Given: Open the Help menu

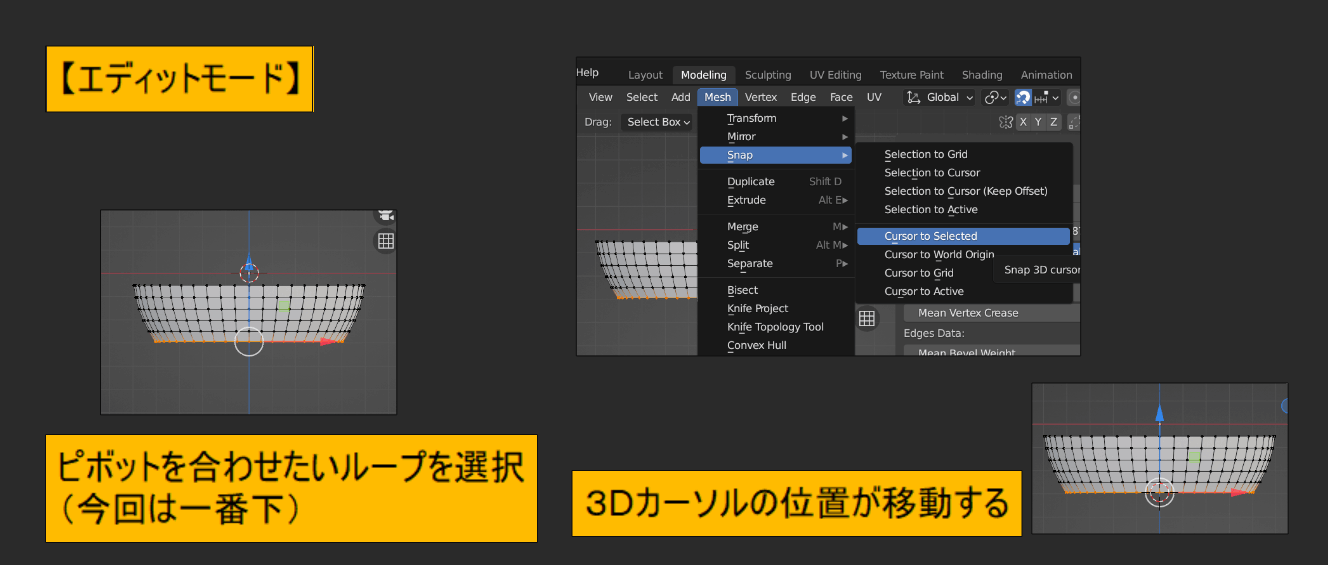Looking at the screenshot, I should click(588, 73).
